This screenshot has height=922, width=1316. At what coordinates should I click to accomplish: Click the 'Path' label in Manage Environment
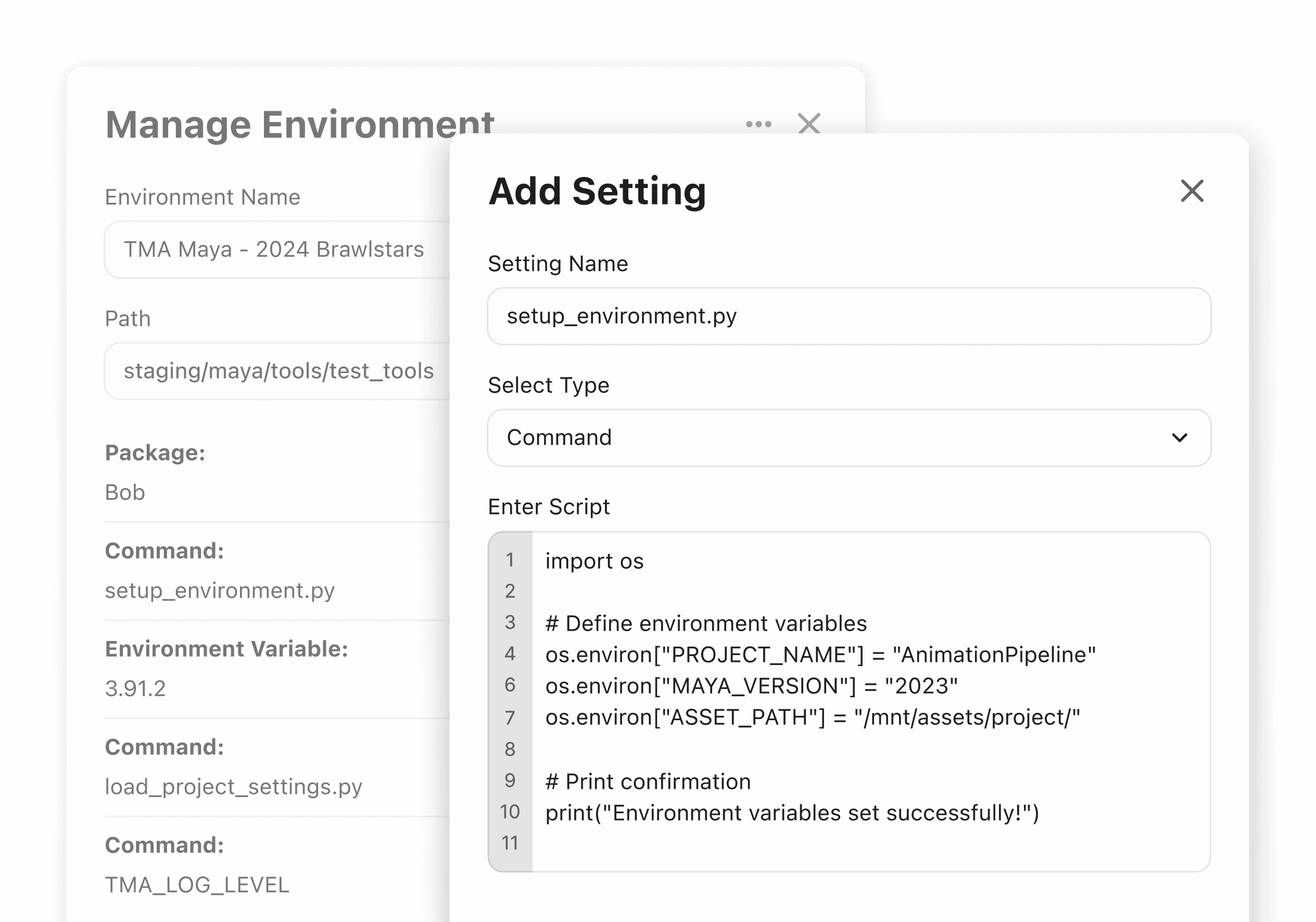128,318
